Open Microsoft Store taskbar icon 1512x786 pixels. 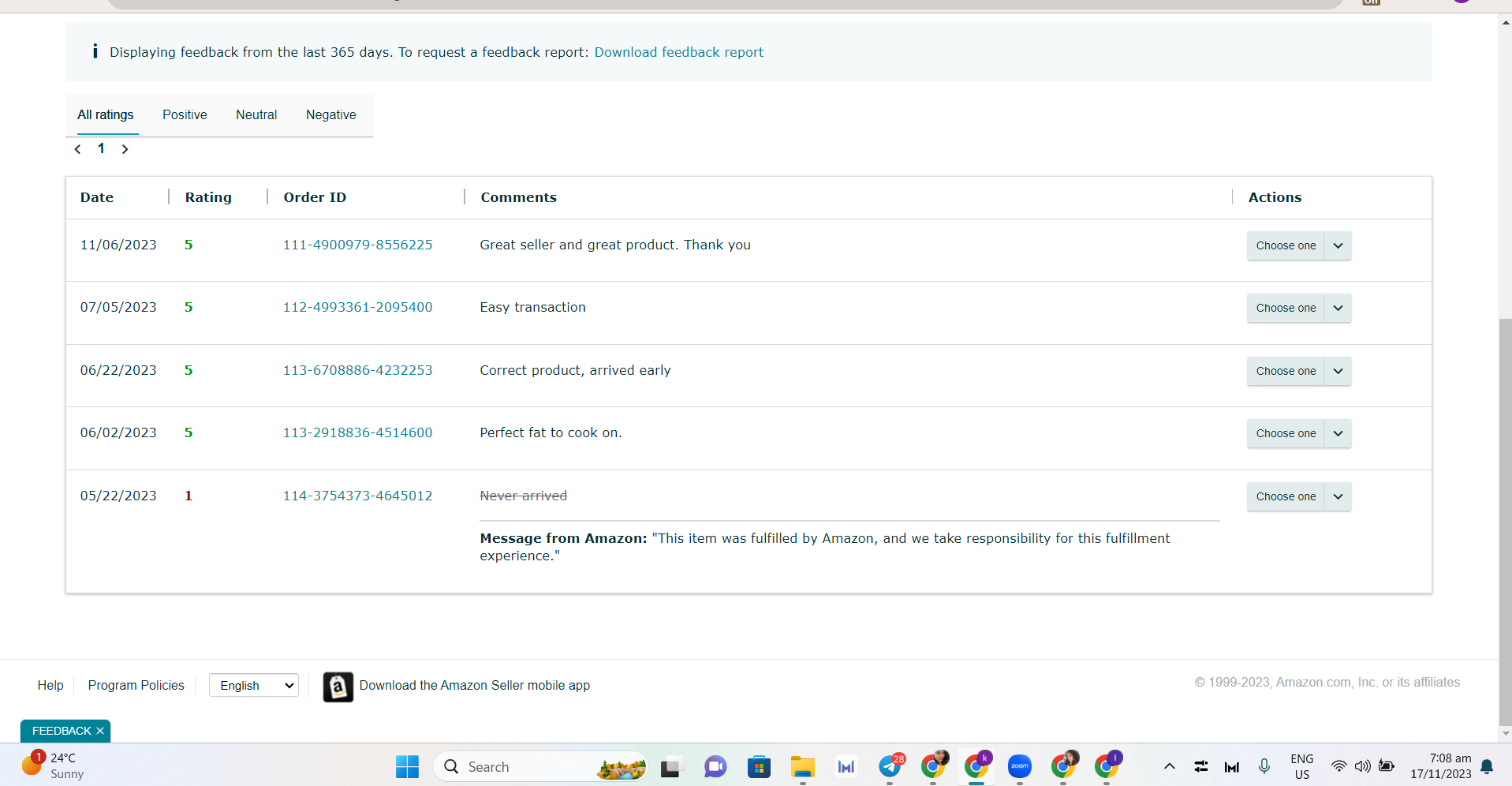click(759, 766)
